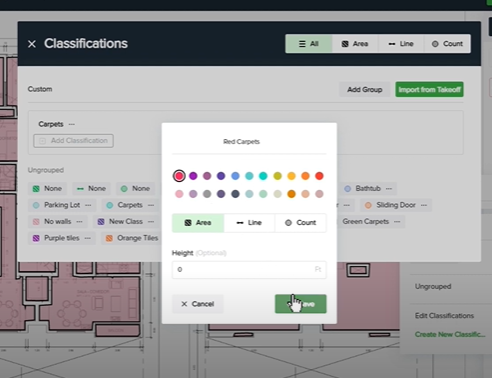
Task: Open Bathtub options menu
Action: 389,189
